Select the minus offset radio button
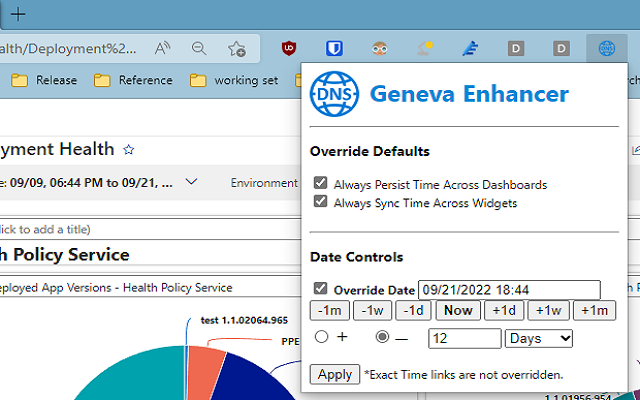640x400 pixels. 382,337
